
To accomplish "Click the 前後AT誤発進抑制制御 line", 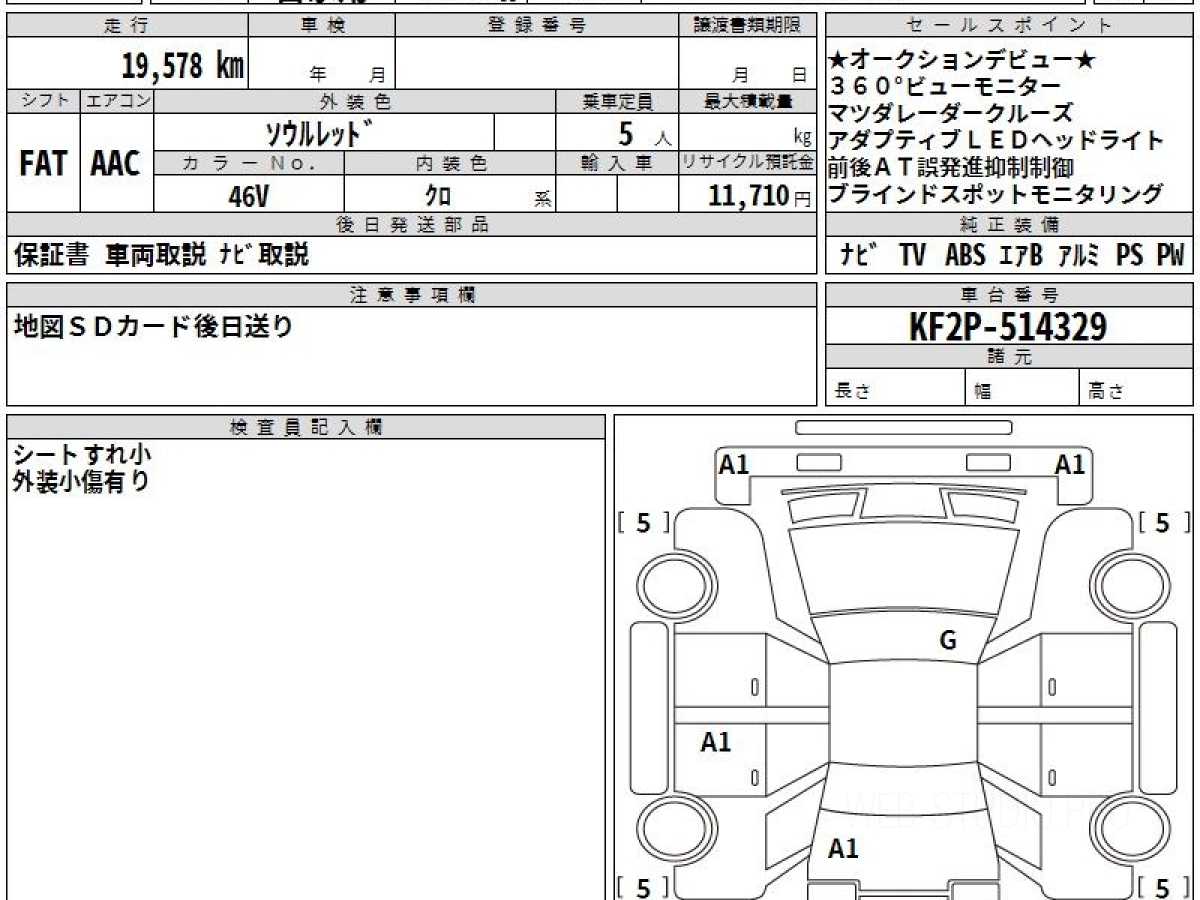I will click(x=951, y=167).
